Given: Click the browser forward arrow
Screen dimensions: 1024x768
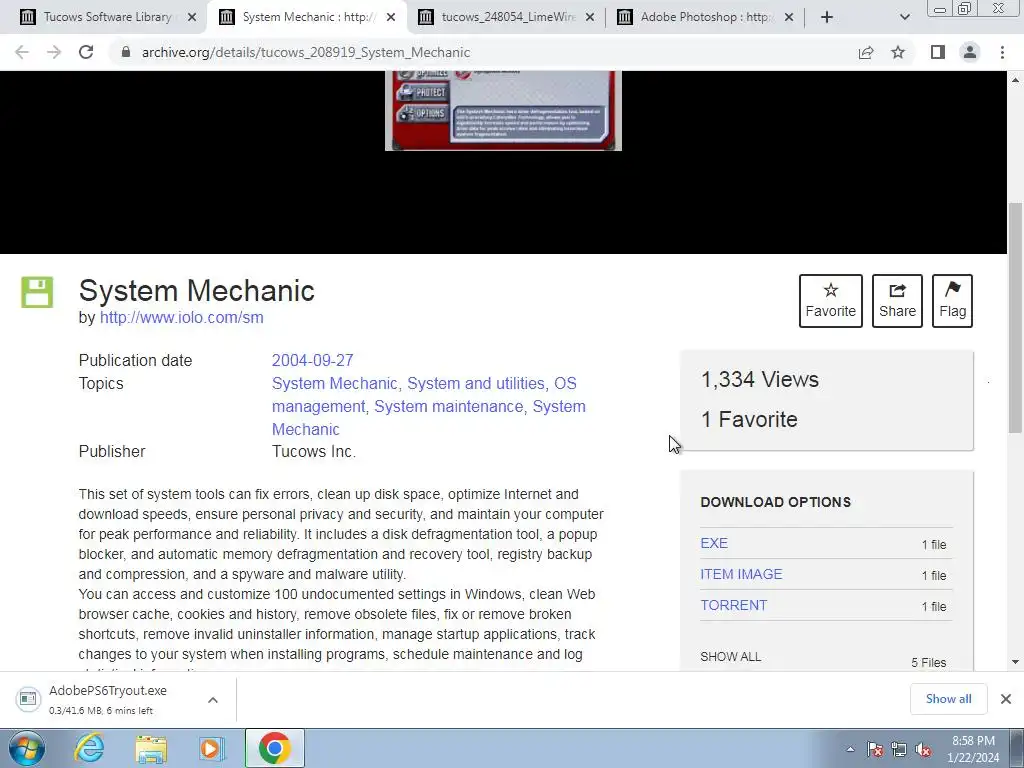Looking at the screenshot, I should [54, 52].
